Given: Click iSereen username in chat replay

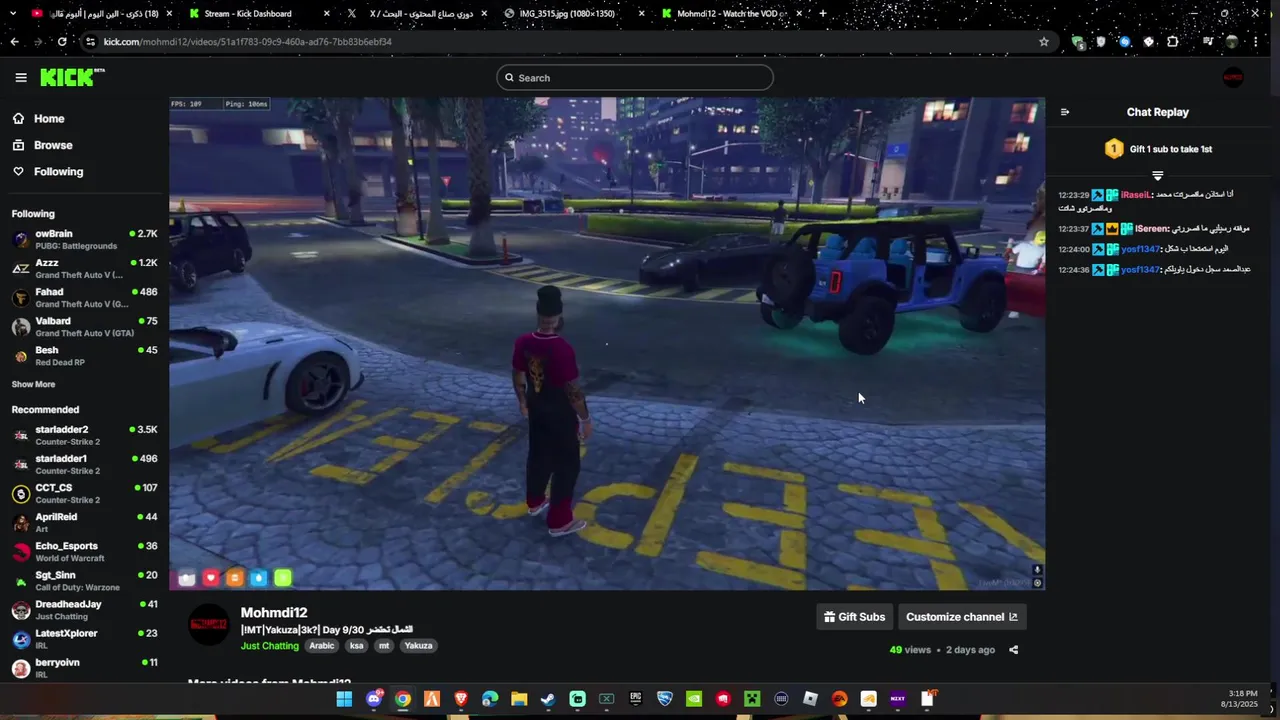Looking at the screenshot, I should coord(1150,229).
